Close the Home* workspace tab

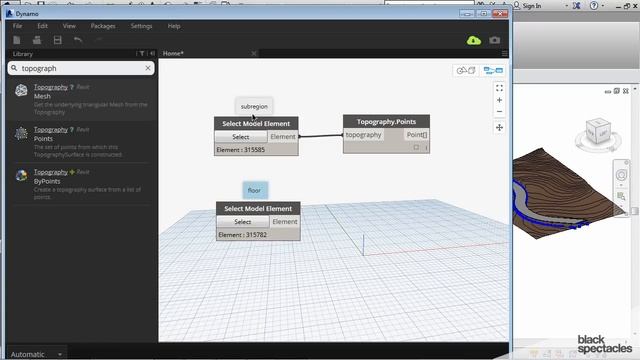254,53
